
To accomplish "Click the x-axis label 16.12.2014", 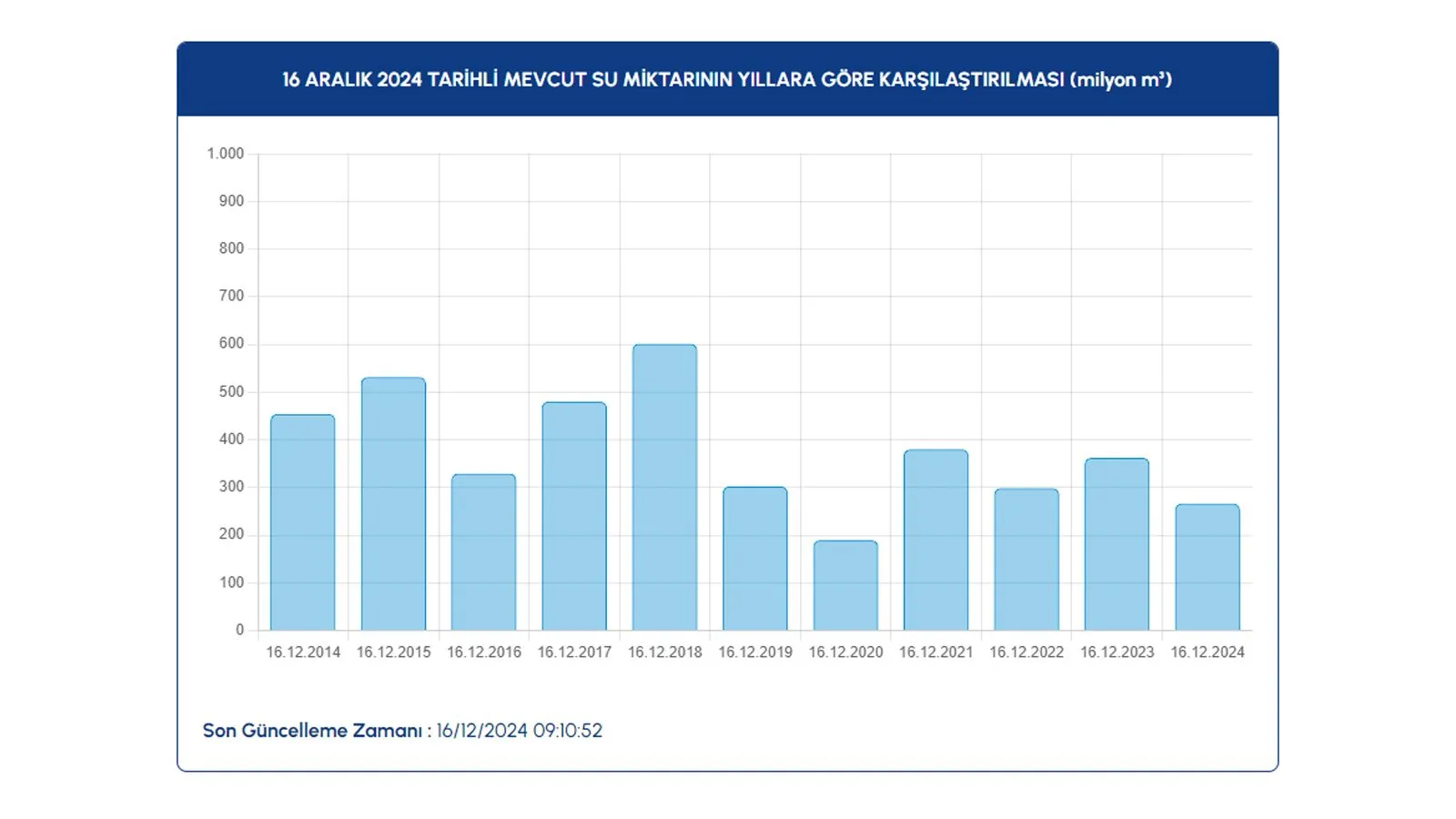I will (x=303, y=652).
